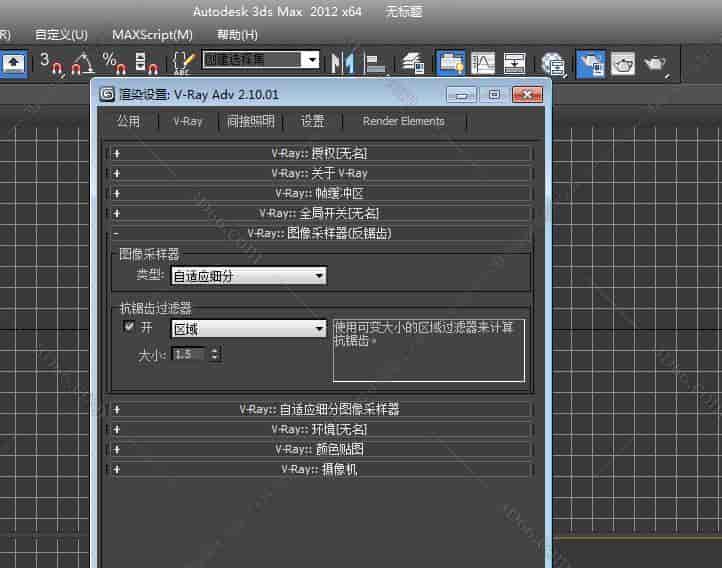
Task: Click the Align tool icon
Action: (x=375, y=63)
